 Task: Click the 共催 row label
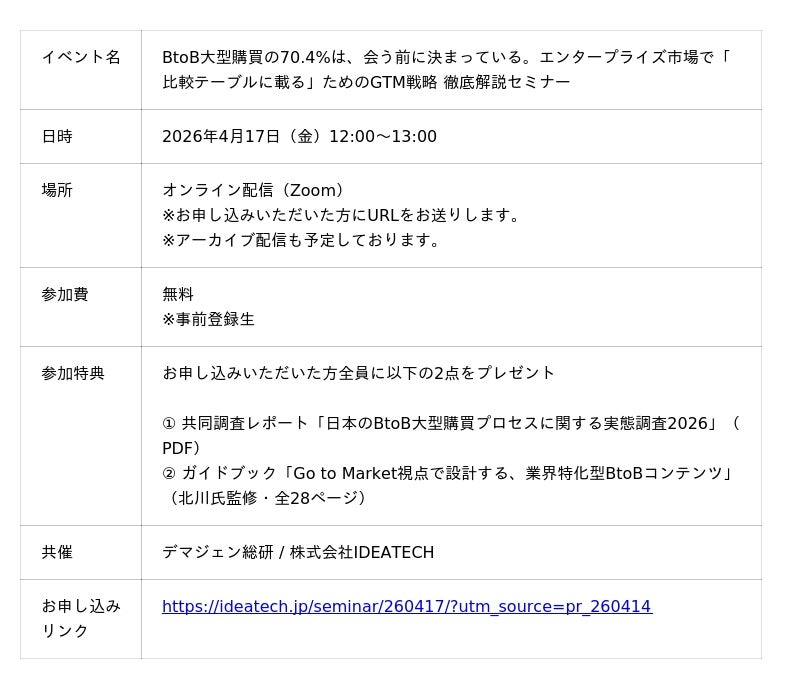pyautogui.click(x=57, y=552)
